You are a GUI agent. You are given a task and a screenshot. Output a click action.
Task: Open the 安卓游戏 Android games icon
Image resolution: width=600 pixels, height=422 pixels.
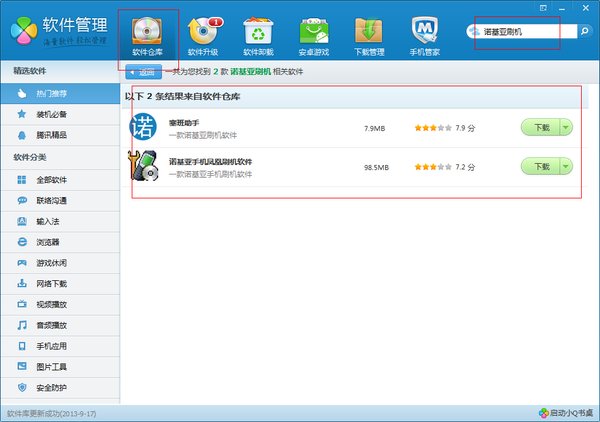[x=314, y=35]
